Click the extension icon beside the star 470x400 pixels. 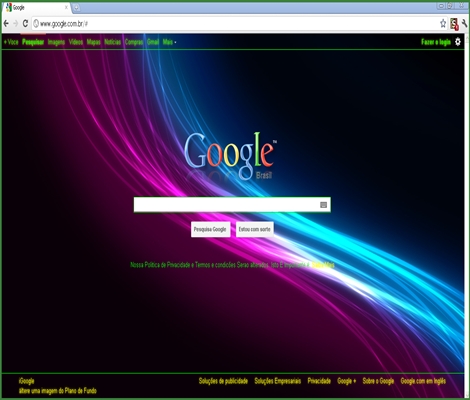(454, 24)
